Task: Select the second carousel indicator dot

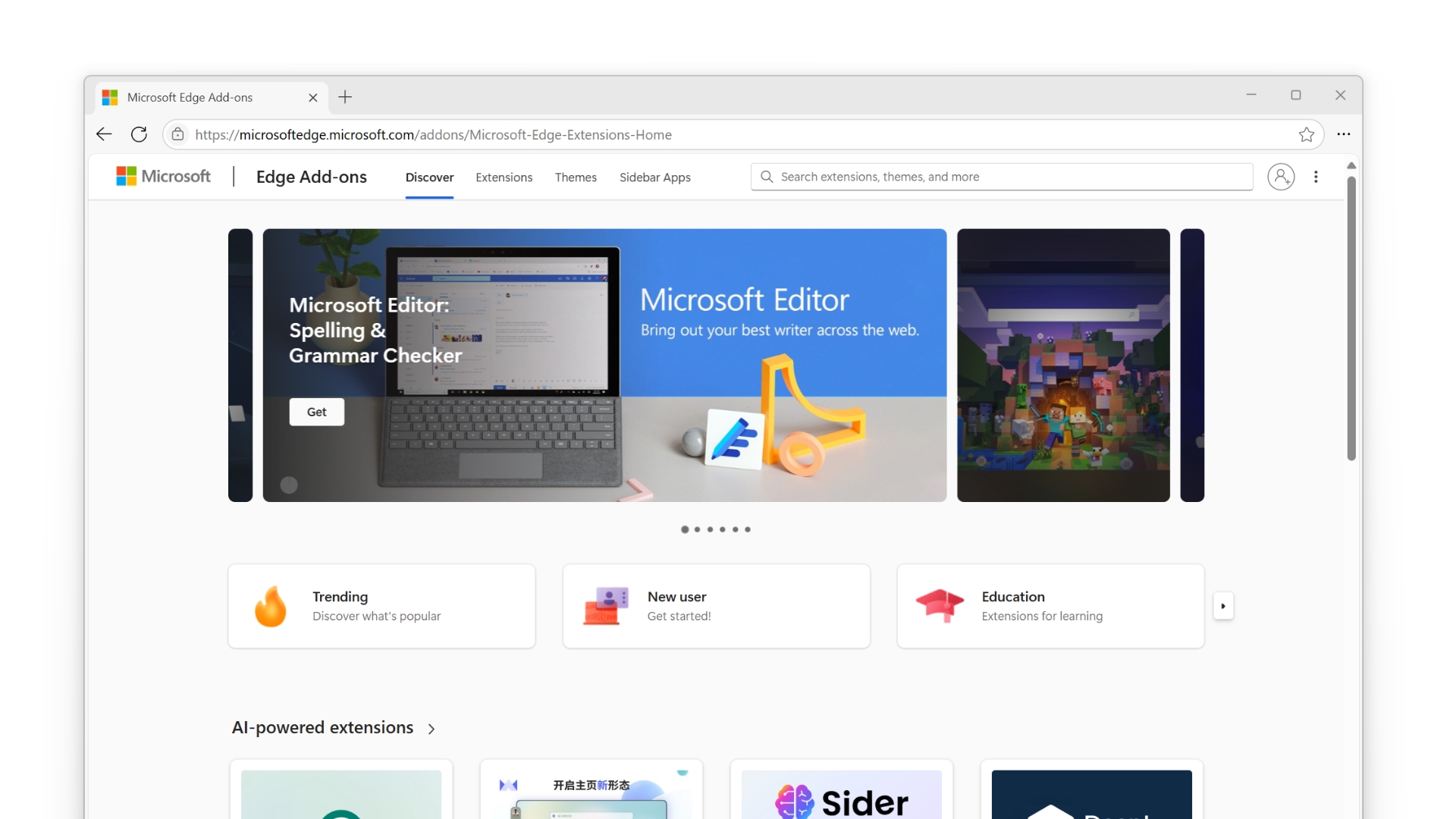Action: tap(697, 529)
